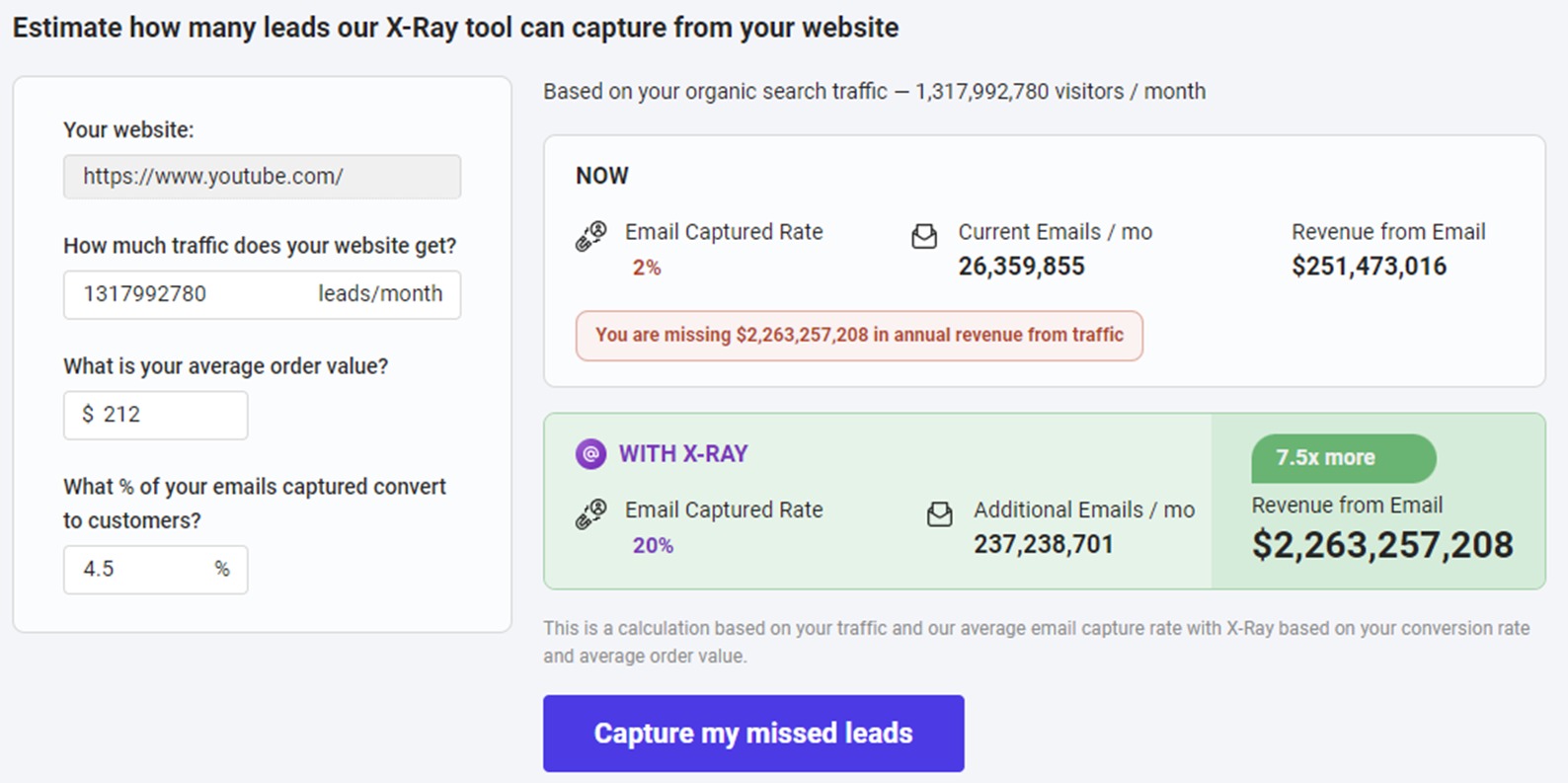Click the traffic input containing 1317992780
This screenshot has height=783, width=1568.
point(188,294)
